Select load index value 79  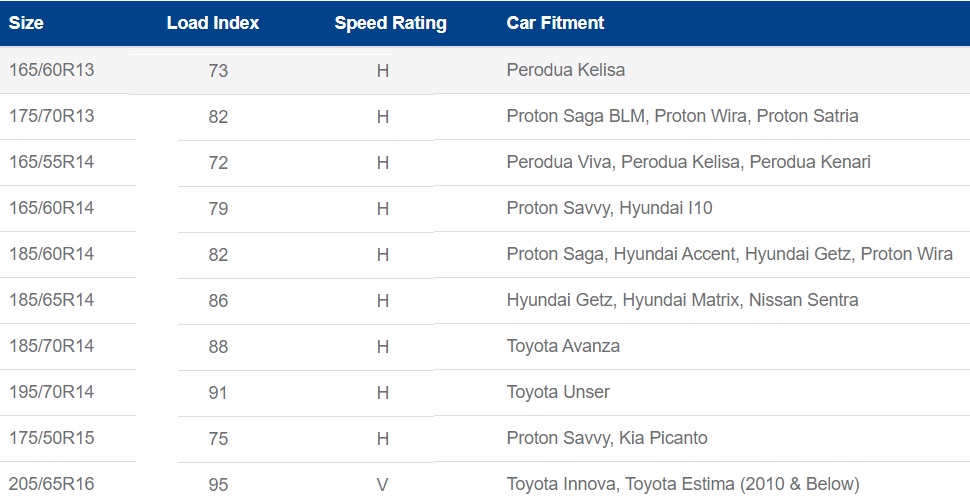click(218, 209)
